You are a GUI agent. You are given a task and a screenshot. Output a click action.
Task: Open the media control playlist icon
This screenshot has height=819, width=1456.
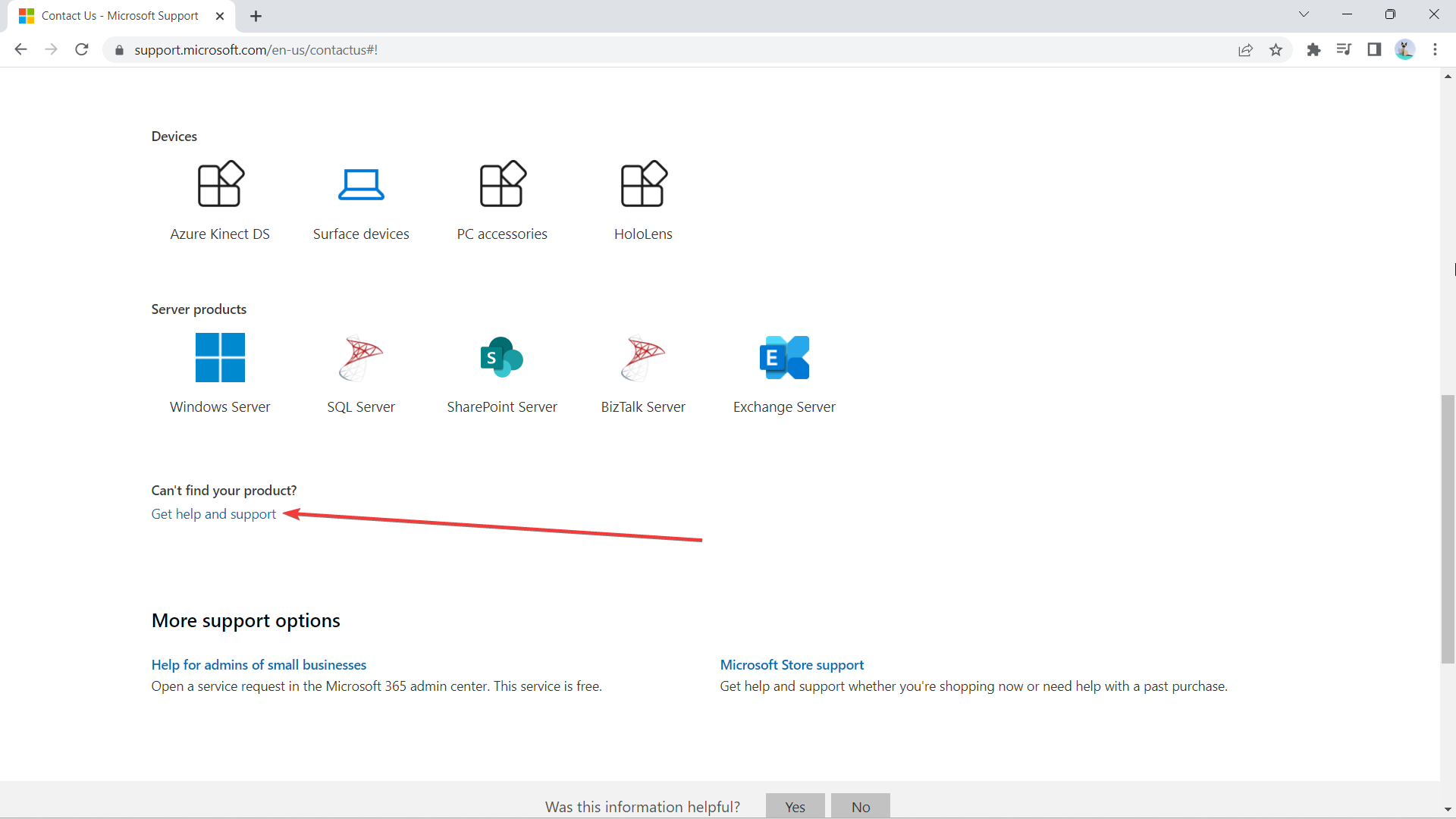click(1344, 50)
